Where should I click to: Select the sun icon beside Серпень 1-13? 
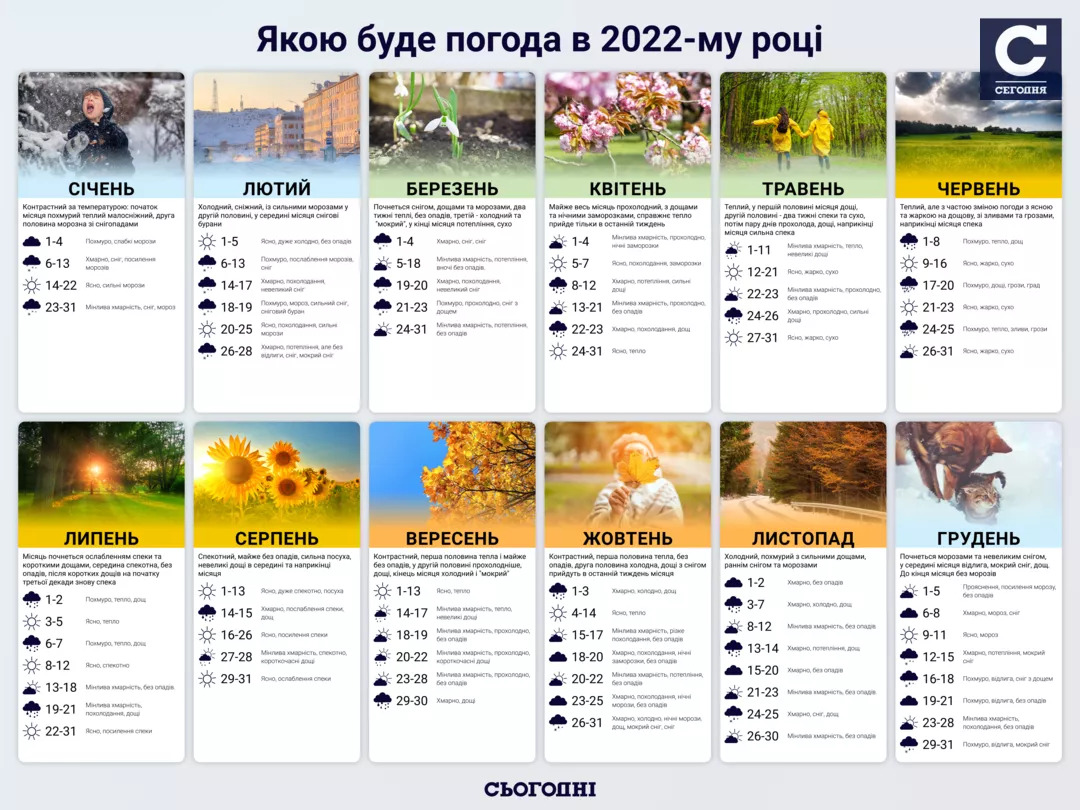(x=207, y=591)
